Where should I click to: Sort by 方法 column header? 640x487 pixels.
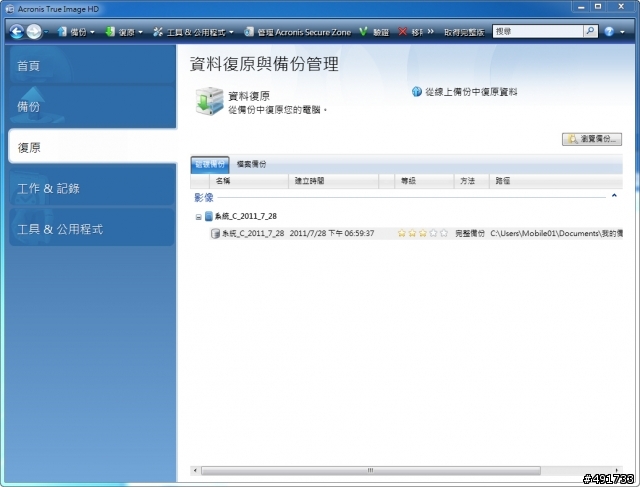click(472, 181)
